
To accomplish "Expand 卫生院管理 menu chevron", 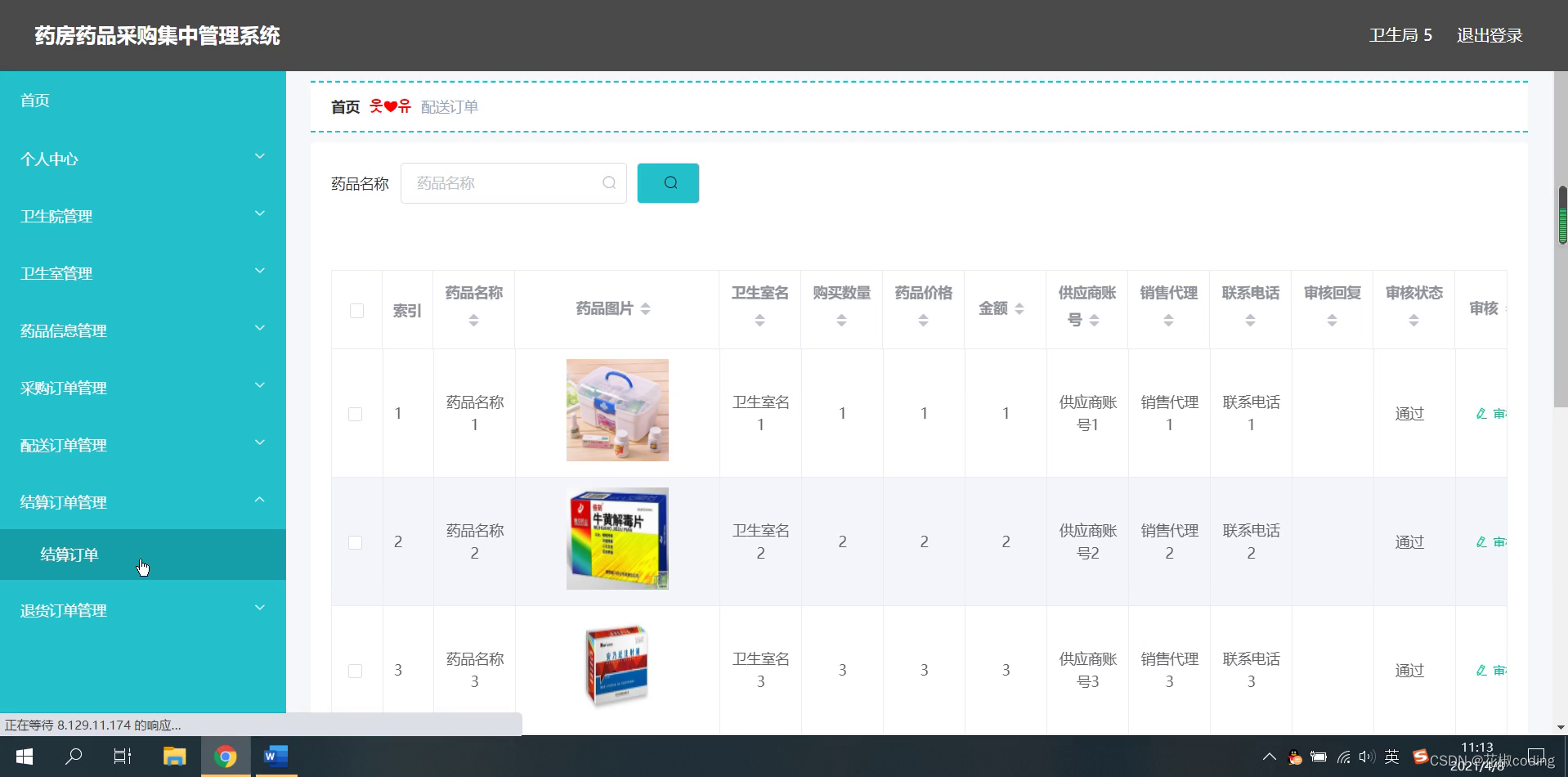I will [260, 213].
